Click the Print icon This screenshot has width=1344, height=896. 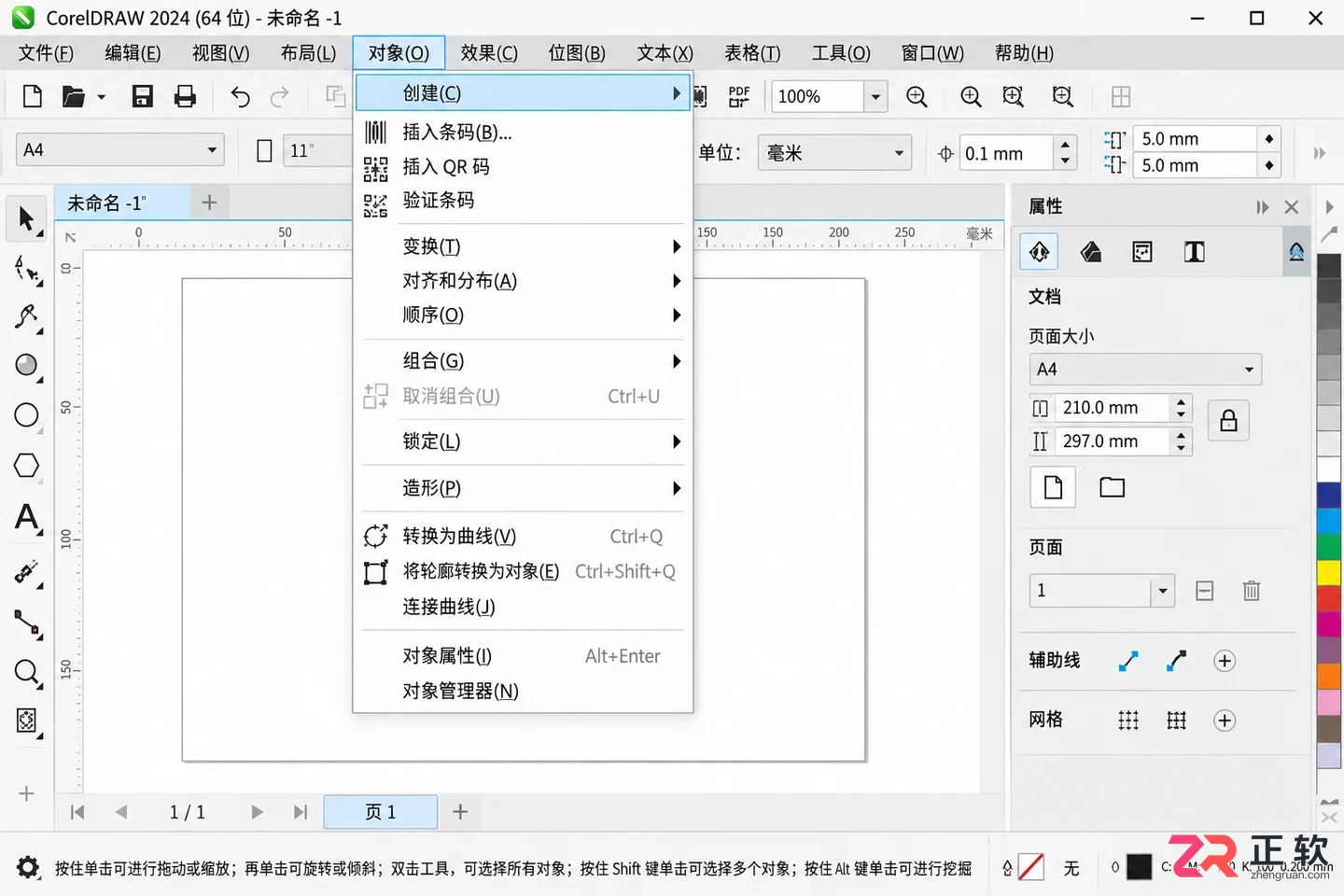185,96
